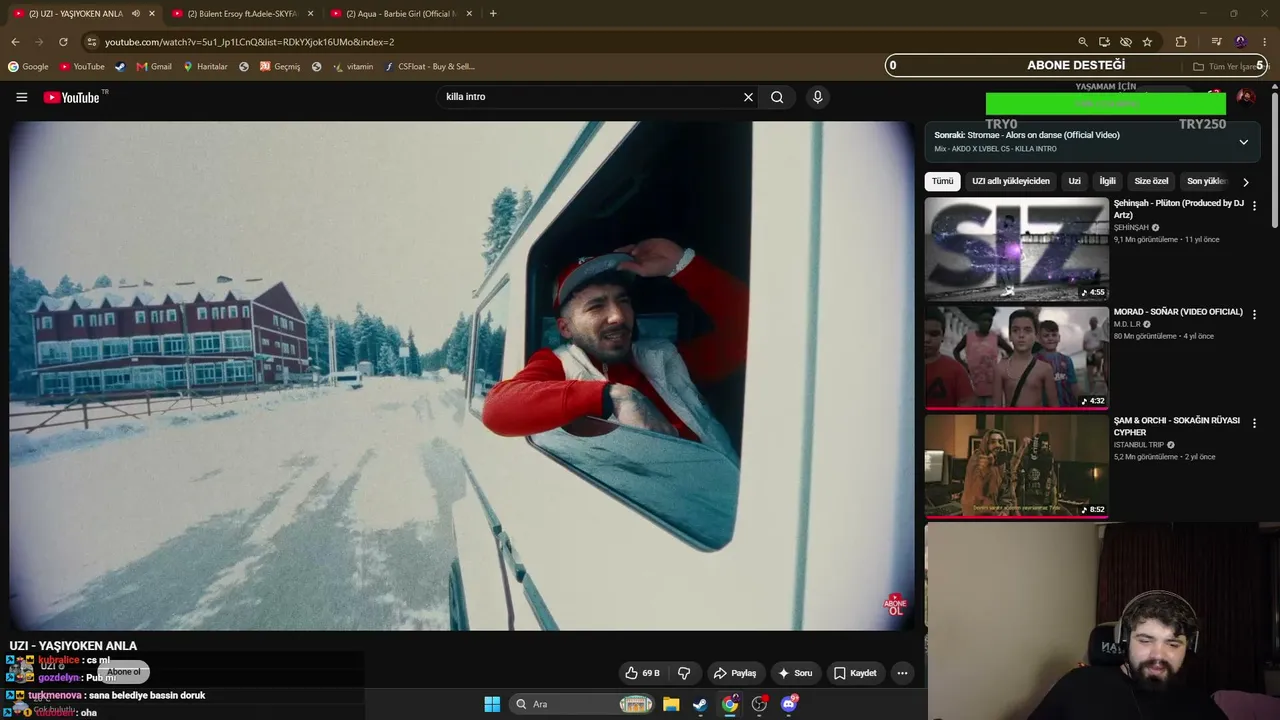This screenshot has height=720, width=1280.
Task: Save the video with Kaydet
Action: click(855, 673)
